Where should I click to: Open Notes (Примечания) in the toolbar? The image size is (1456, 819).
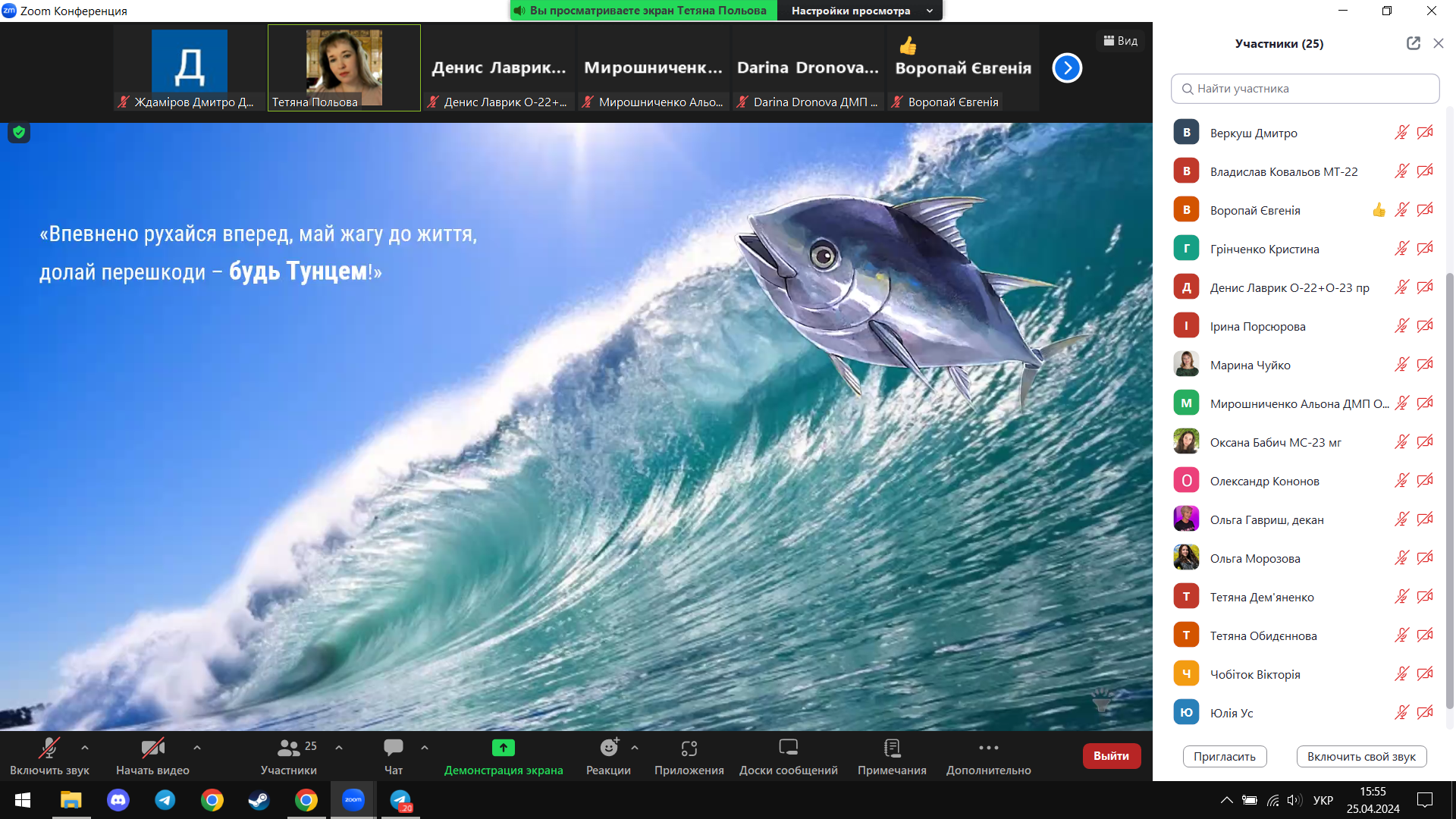click(892, 748)
